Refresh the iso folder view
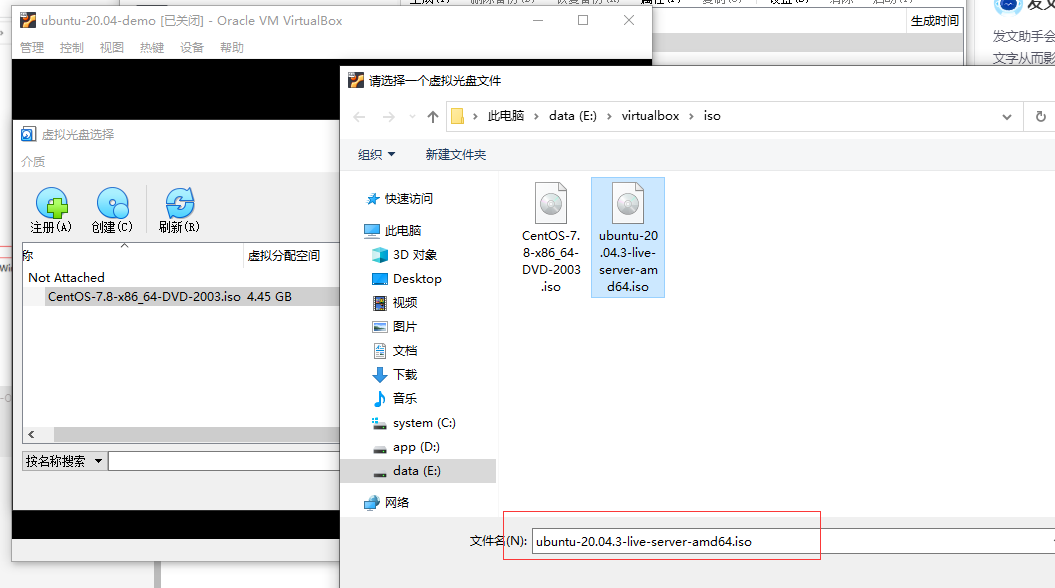The height and width of the screenshot is (588, 1055). click(1040, 117)
